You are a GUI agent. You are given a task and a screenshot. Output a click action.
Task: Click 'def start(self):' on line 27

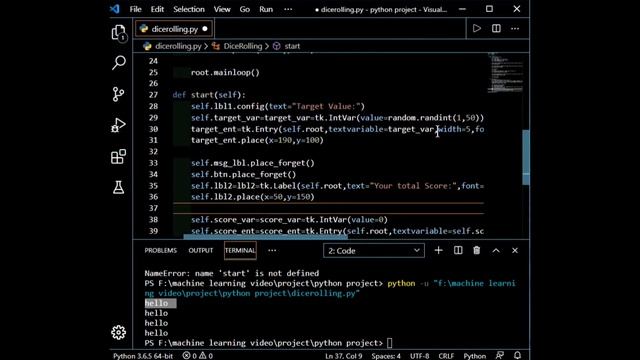[x=209, y=95]
